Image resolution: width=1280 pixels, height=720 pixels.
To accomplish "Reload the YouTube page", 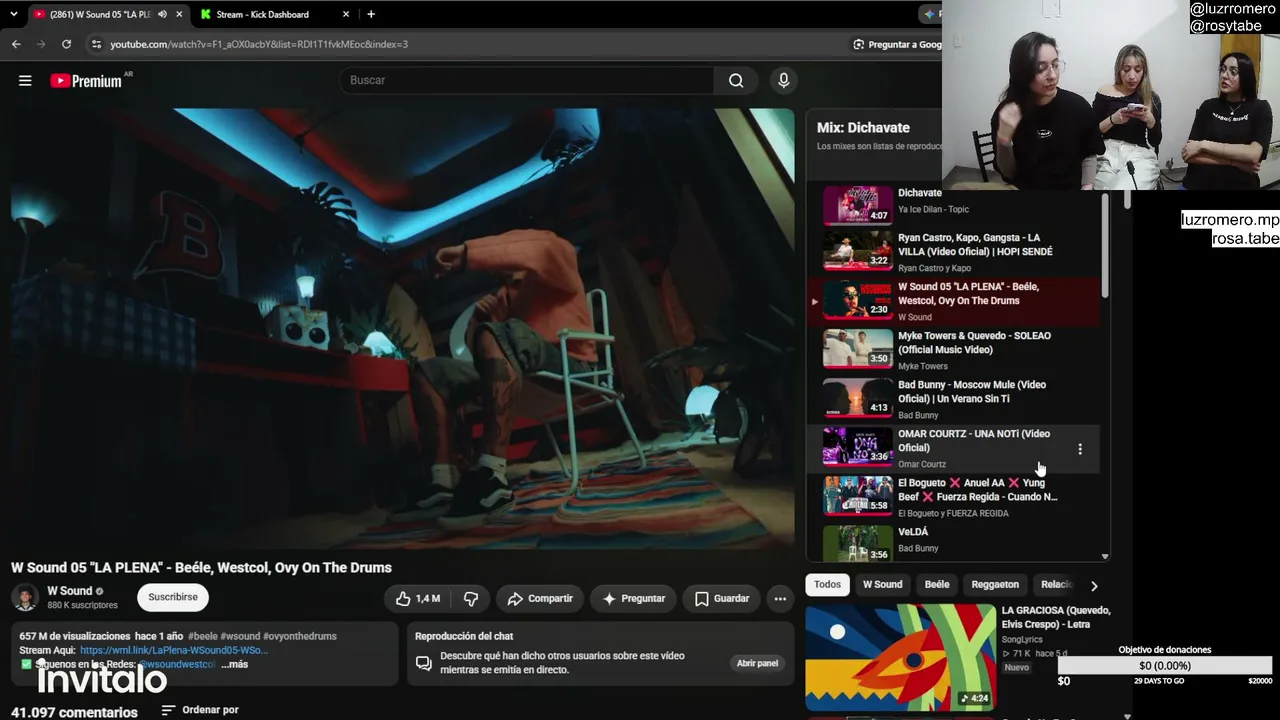I will pos(66,44).
